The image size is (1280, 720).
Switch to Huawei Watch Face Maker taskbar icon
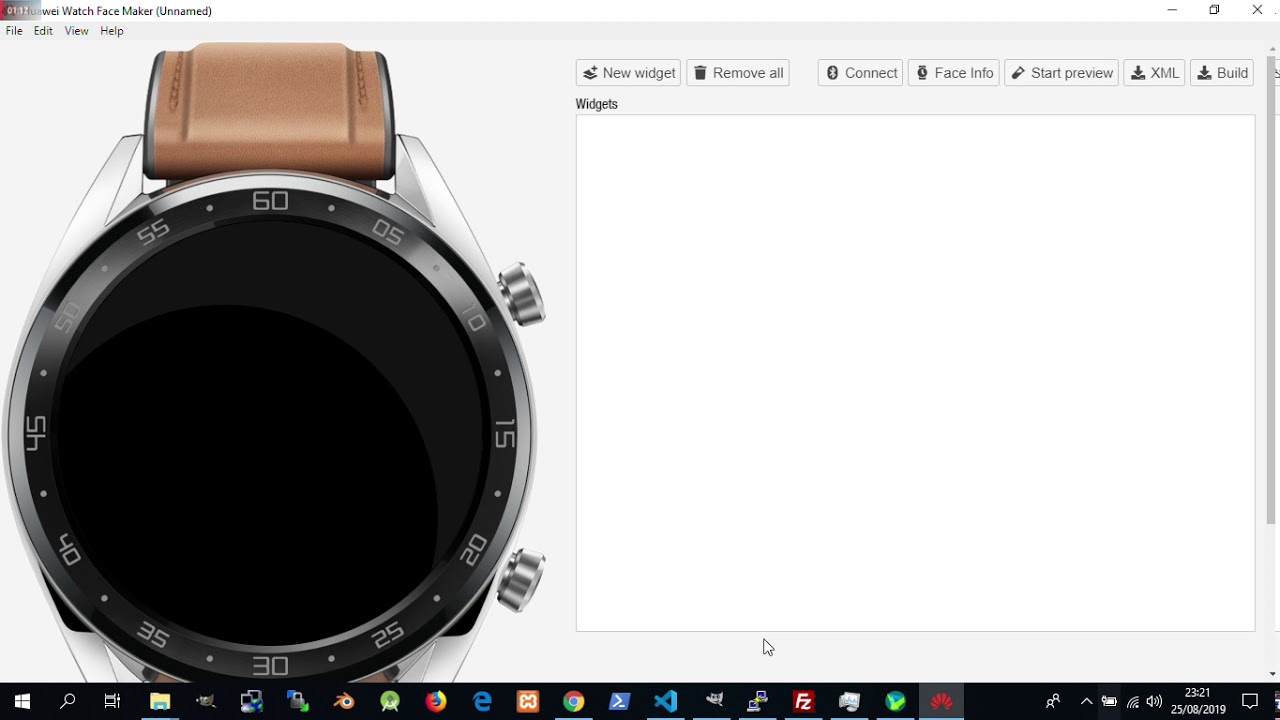941,701
